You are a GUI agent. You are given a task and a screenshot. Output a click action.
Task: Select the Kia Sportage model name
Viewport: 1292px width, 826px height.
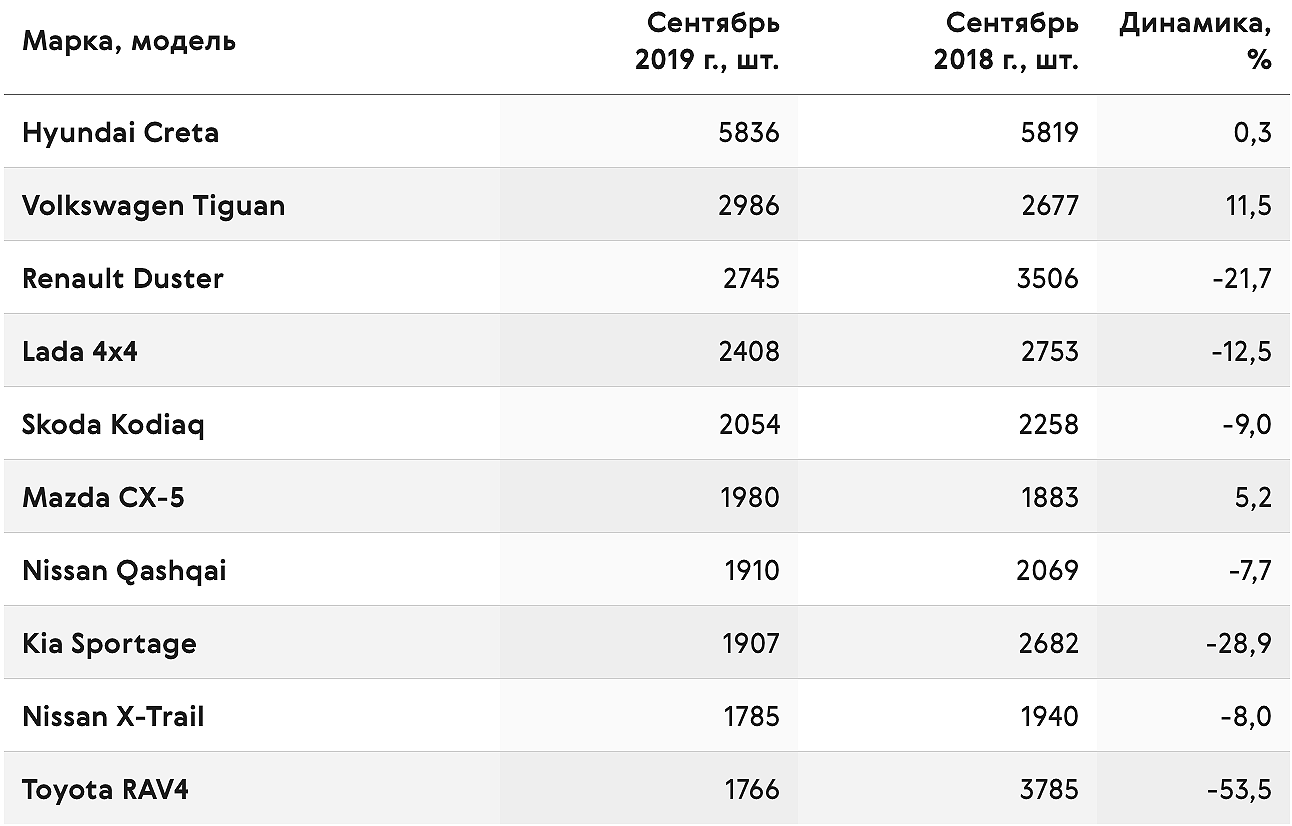tap(109, 644)
